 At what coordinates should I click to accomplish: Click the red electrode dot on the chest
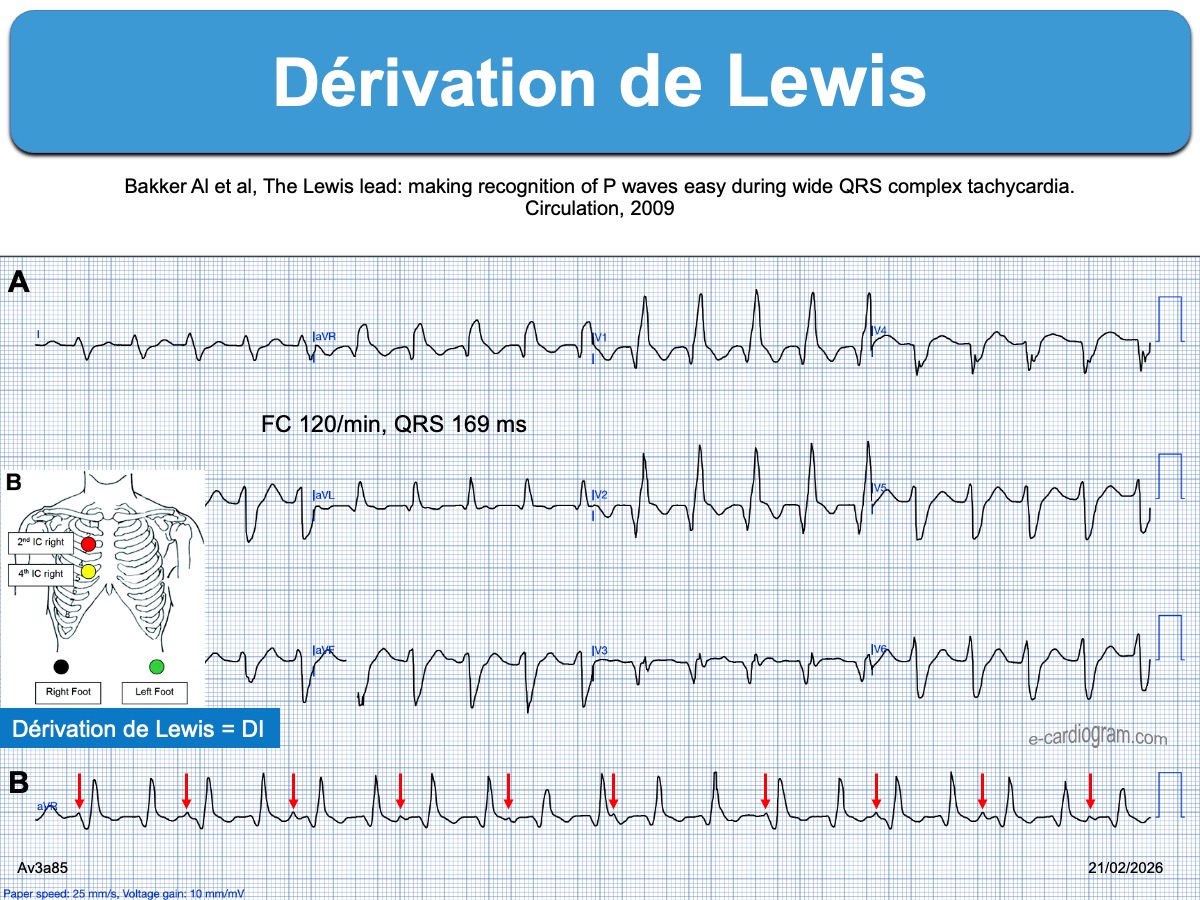[89, 544]
